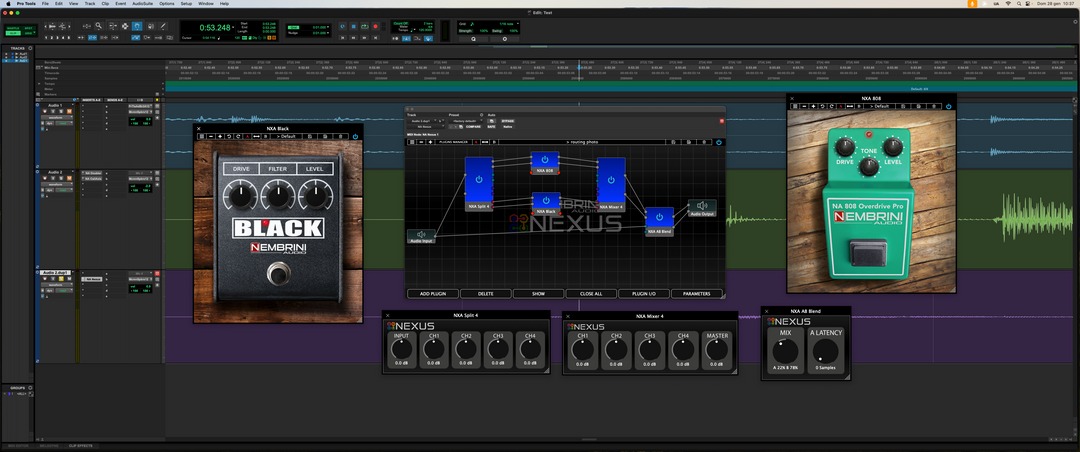The height and width of the screenshot is (452, 1080).
Task: Open NXA Black Default preset dropdown
Action: click(x=286, y=136)
